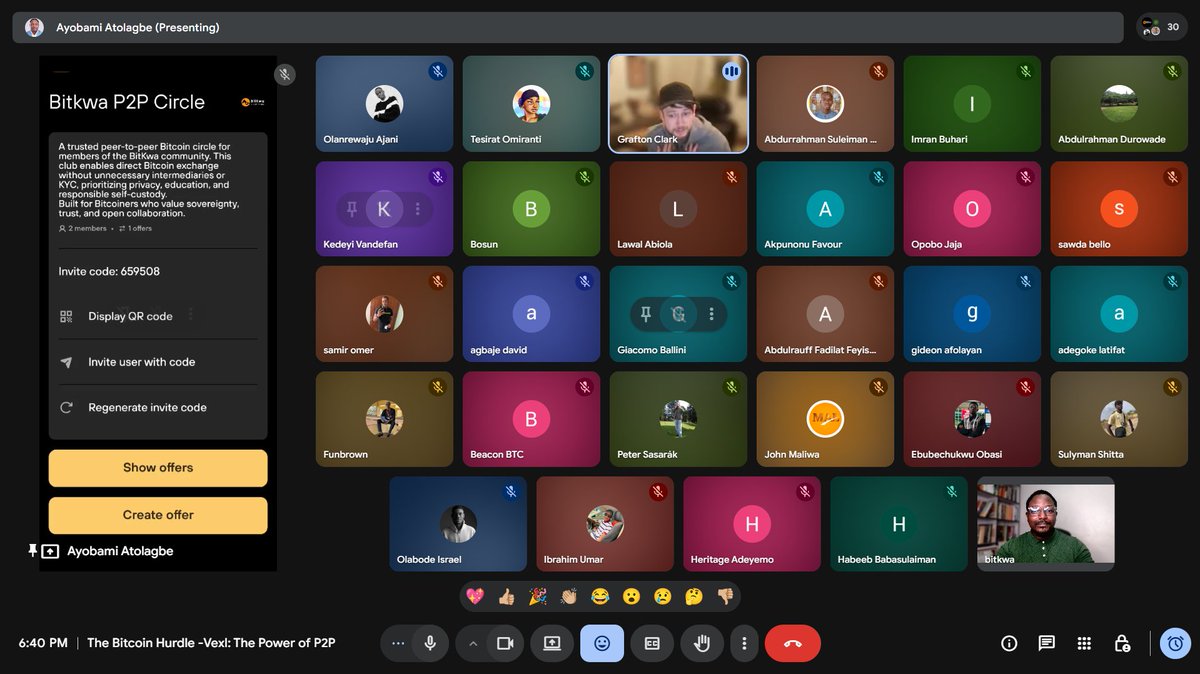
Task: Click the present screen button
Action: click(552, 644)
